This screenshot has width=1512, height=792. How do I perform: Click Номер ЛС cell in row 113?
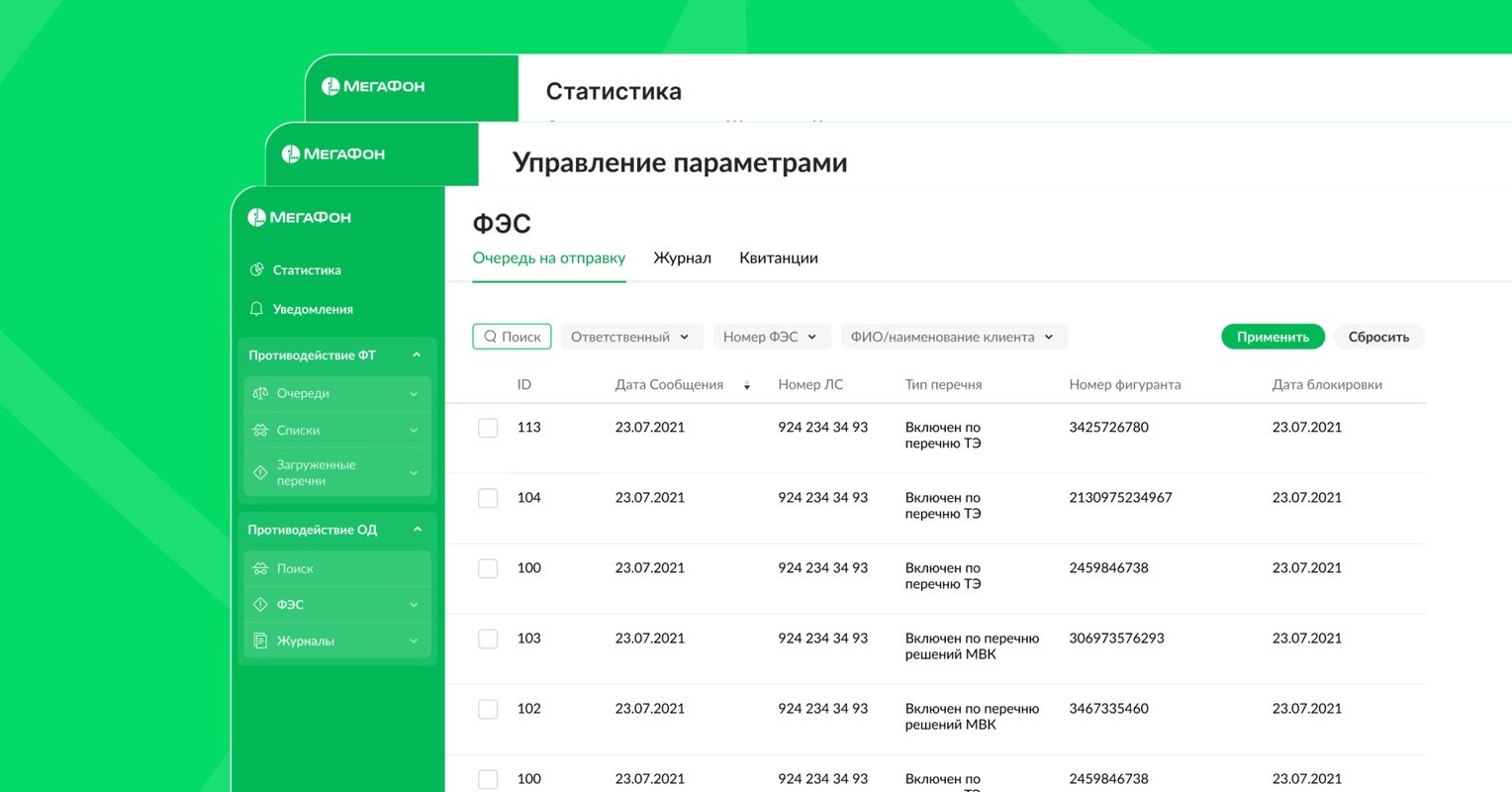(822, 428)
